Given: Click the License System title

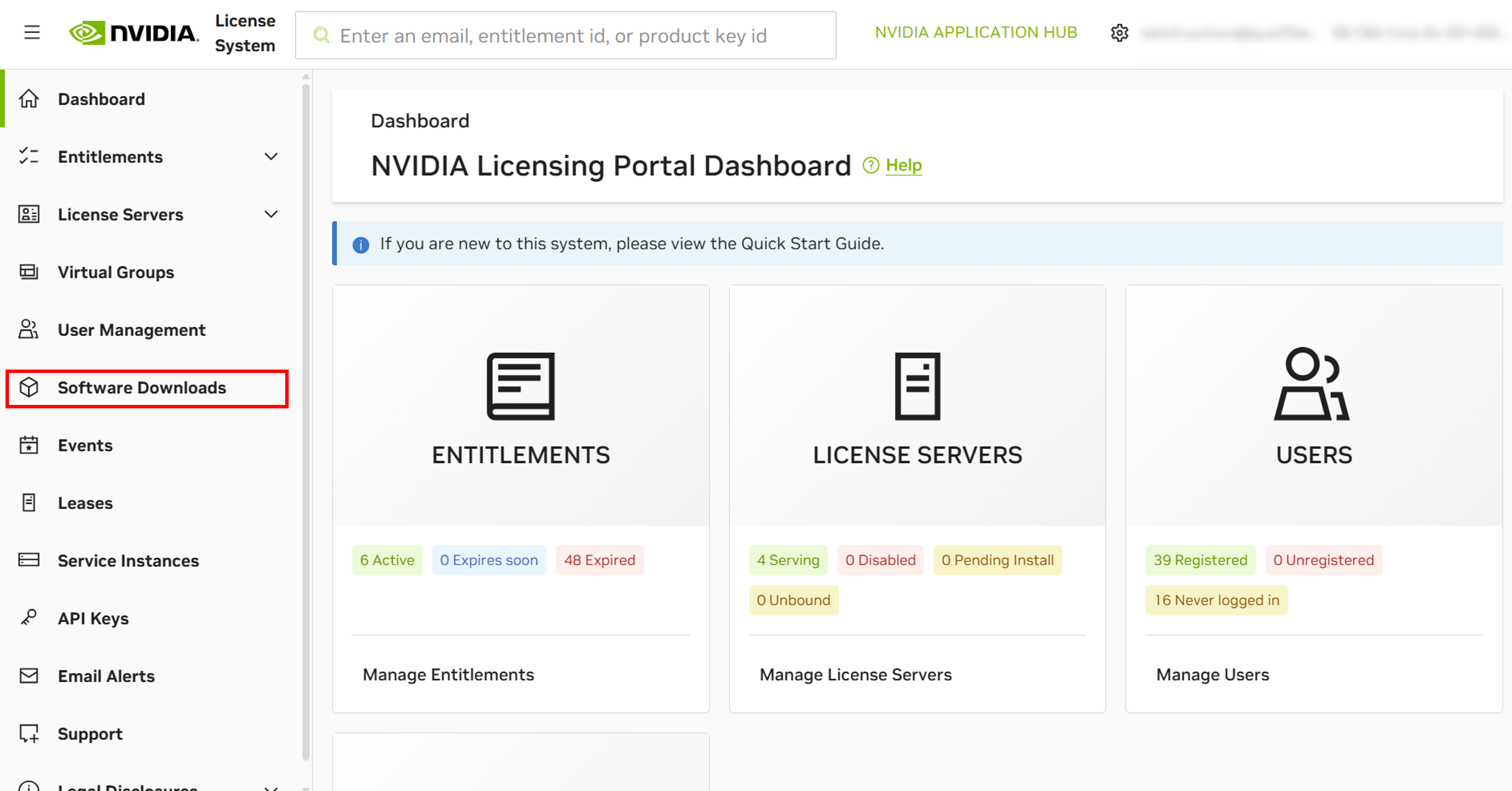Looking at the screenshot, I should tap(245, 33).
